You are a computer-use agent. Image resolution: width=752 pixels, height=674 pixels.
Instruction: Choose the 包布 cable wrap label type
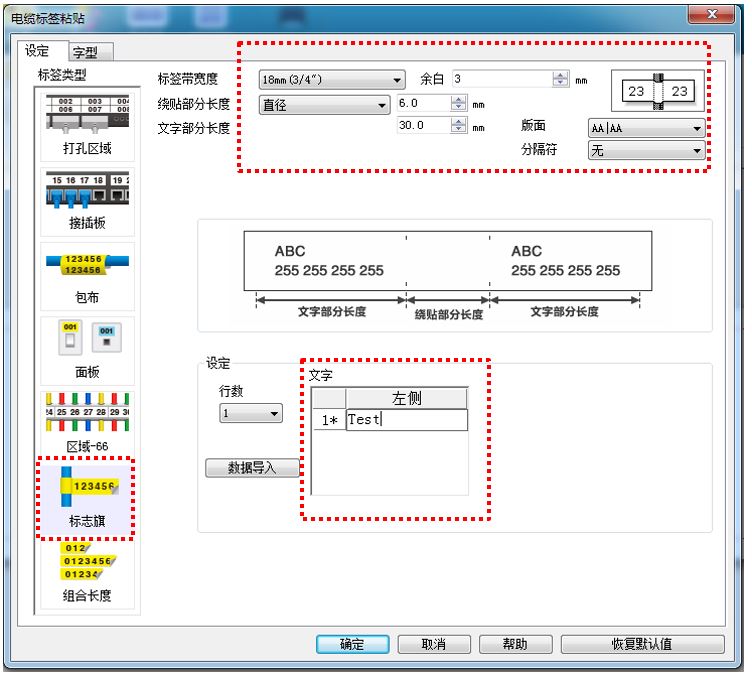(88, 265)
